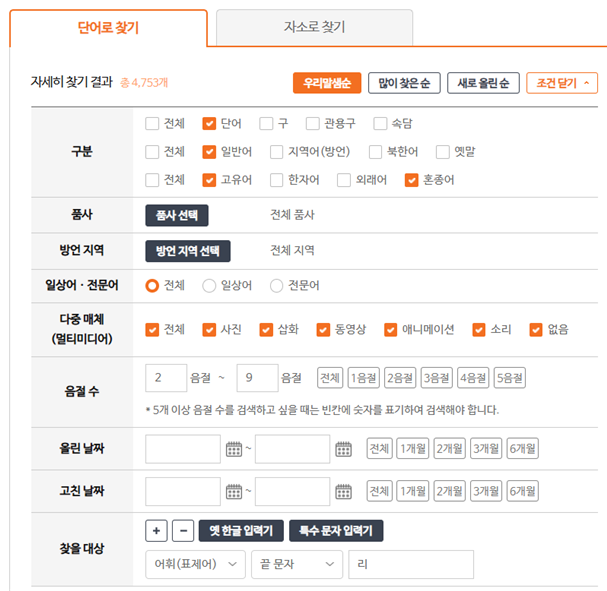Open the 올린 날짜 start date calendar icon
This screenshot has width=607, height=591.
click(234, 449)
